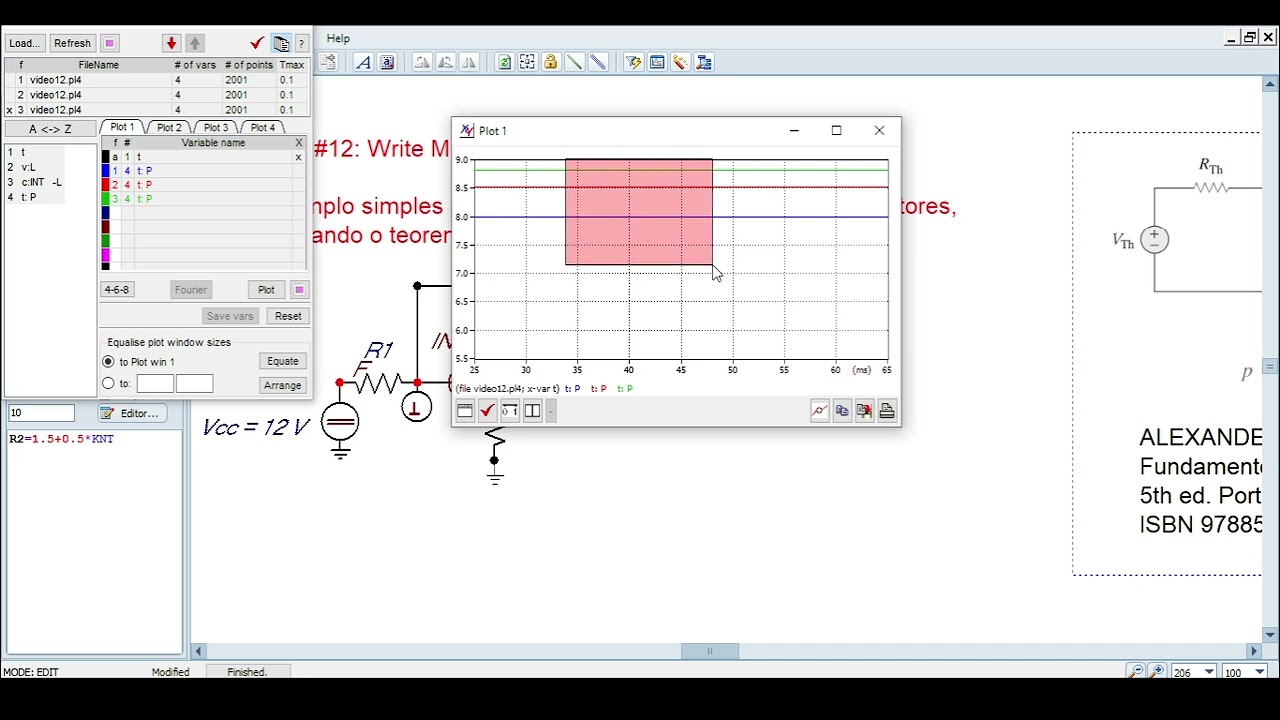The height and width of the screenshot is (720, 1280).
Task: Click the split-pane cursor icon in Plot 1
Action: (x=532, y=411)
